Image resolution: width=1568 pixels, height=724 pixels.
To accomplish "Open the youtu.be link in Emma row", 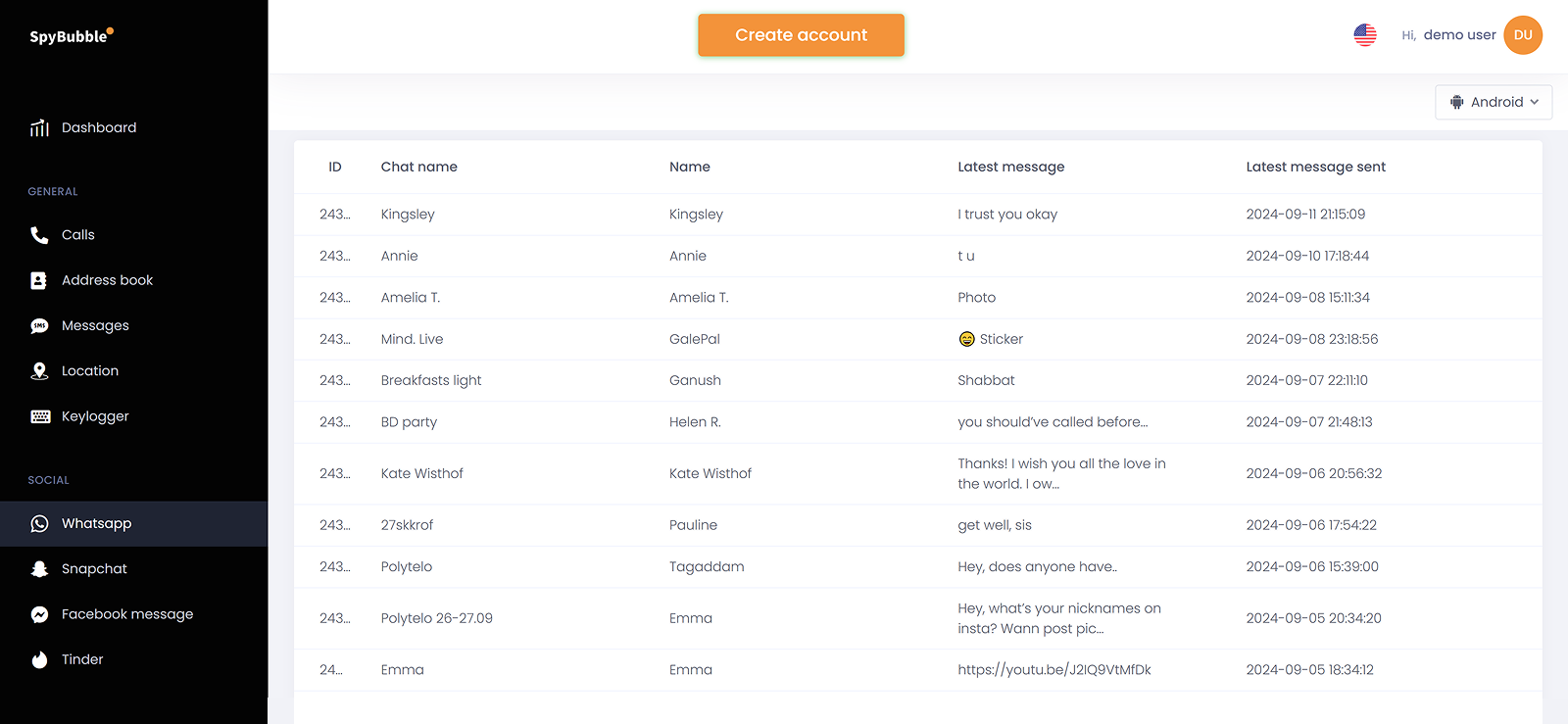I will point(1054,670).
